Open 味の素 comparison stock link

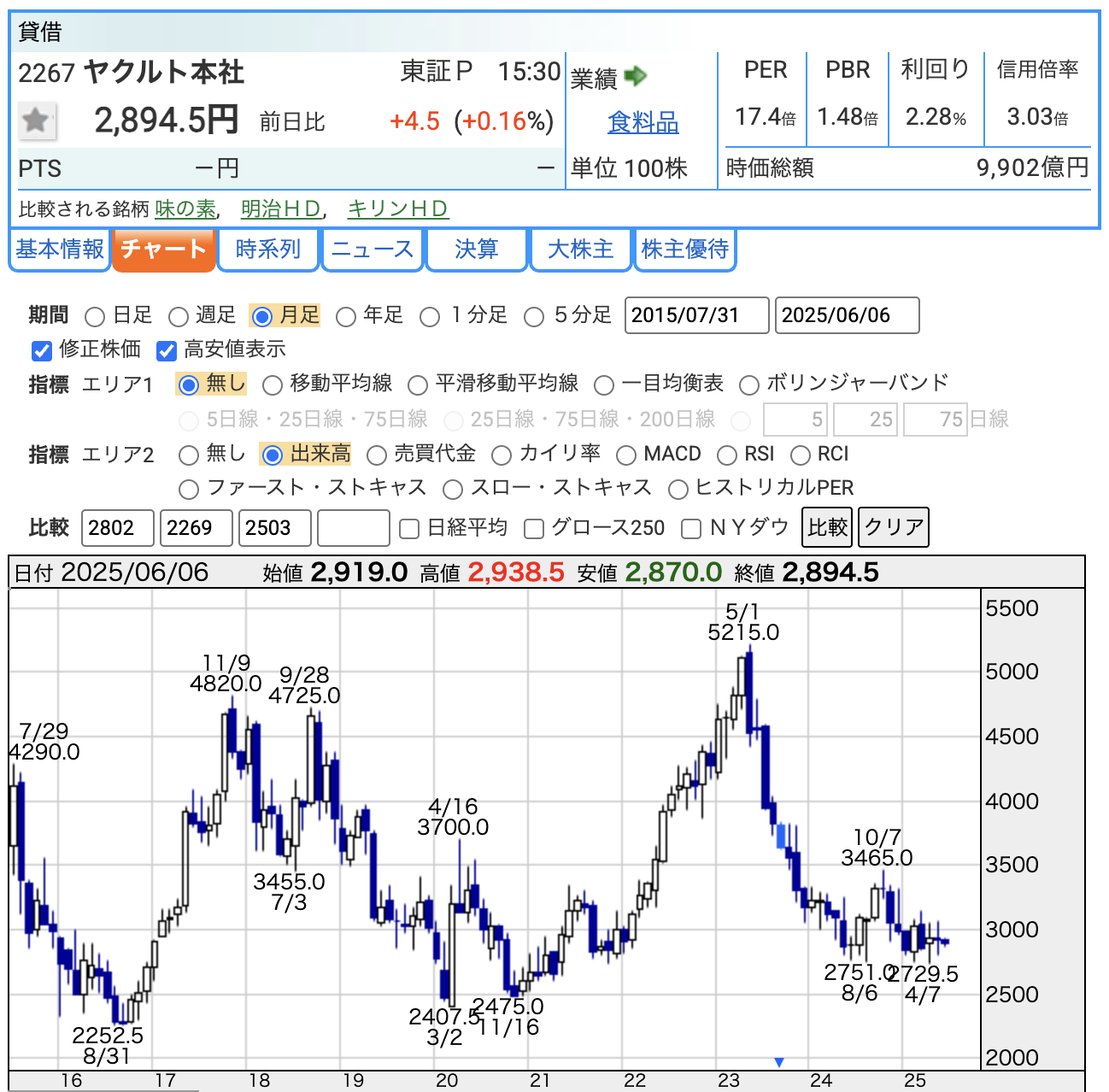[185, 209]
